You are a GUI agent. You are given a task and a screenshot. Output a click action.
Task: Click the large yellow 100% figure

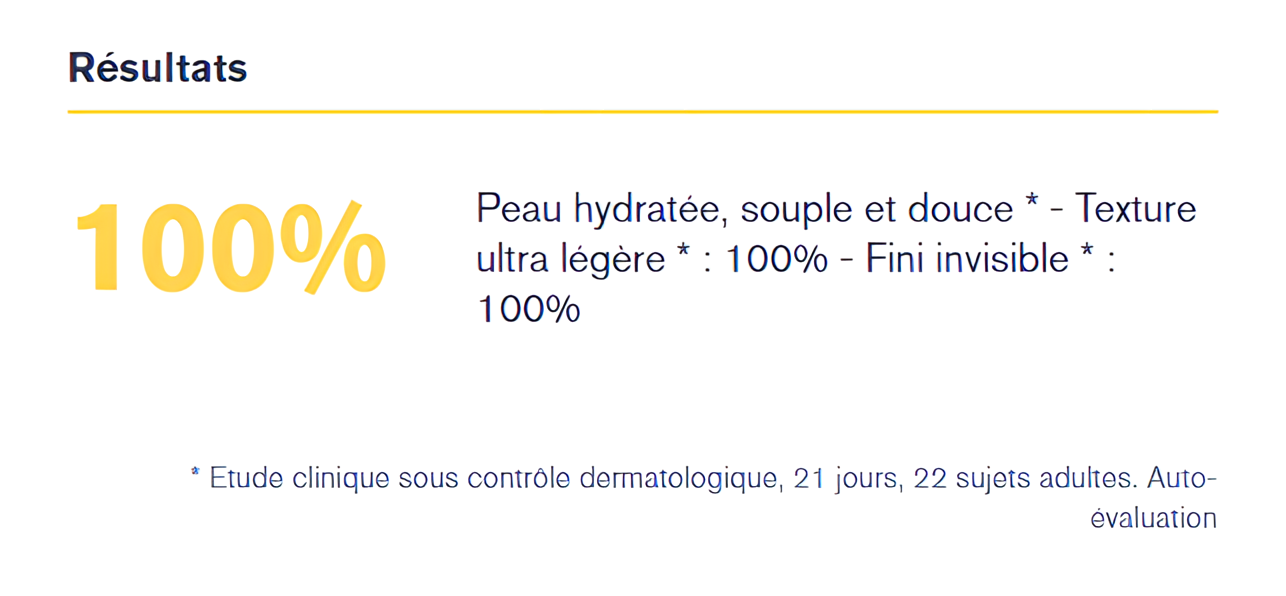(230, 249)
